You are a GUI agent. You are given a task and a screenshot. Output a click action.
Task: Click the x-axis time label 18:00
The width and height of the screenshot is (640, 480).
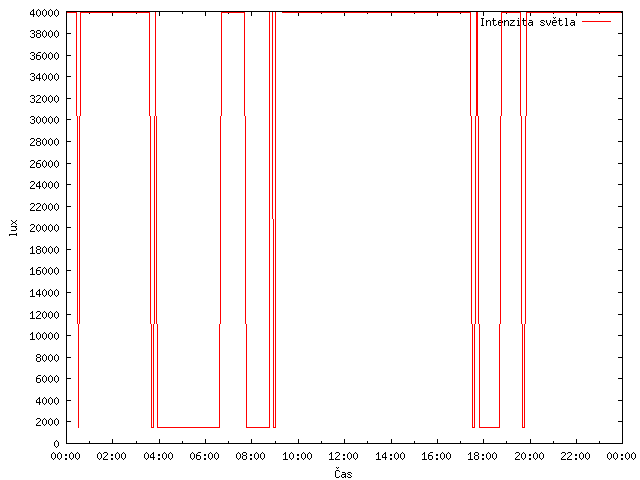pos(483,456)
